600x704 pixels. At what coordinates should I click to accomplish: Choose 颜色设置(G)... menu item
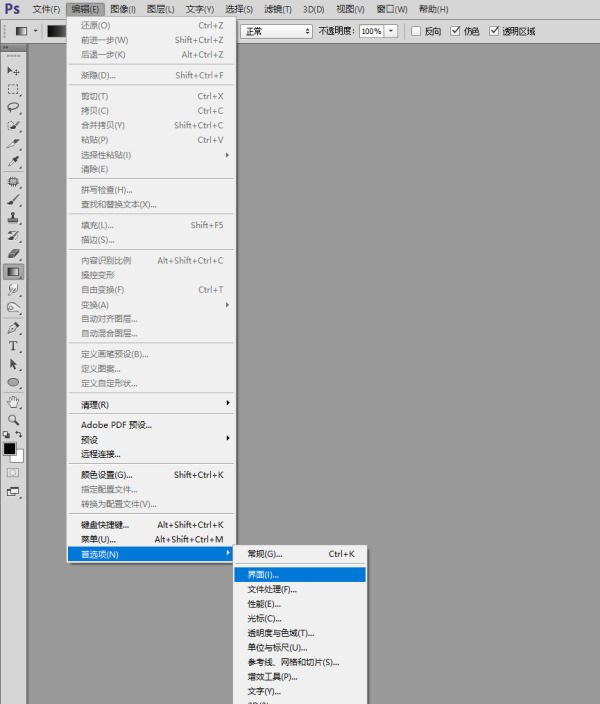pos(152,475)
